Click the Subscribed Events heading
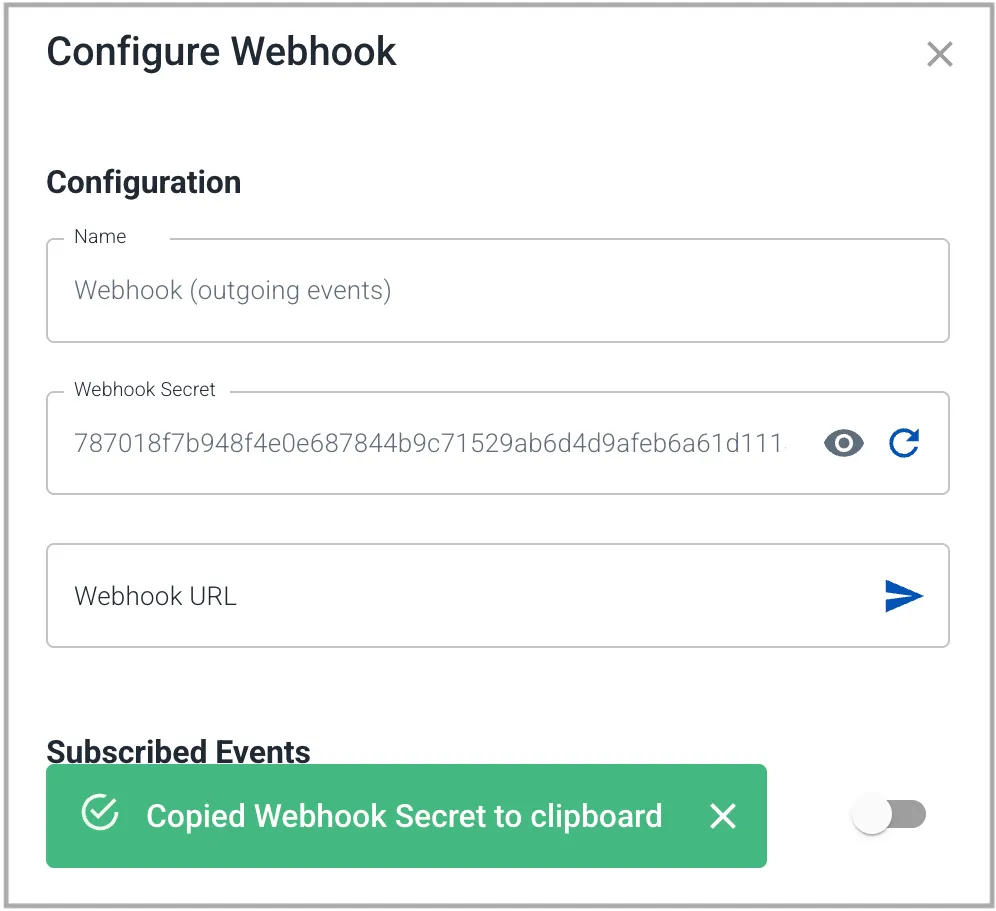 (x=178, y=751)
